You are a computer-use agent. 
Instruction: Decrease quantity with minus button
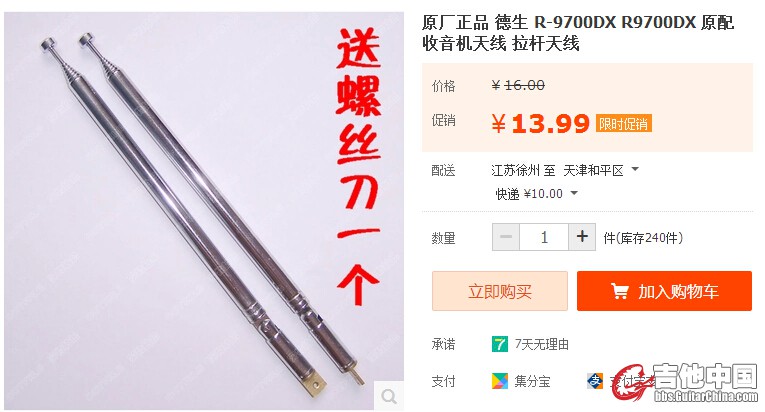506,237
